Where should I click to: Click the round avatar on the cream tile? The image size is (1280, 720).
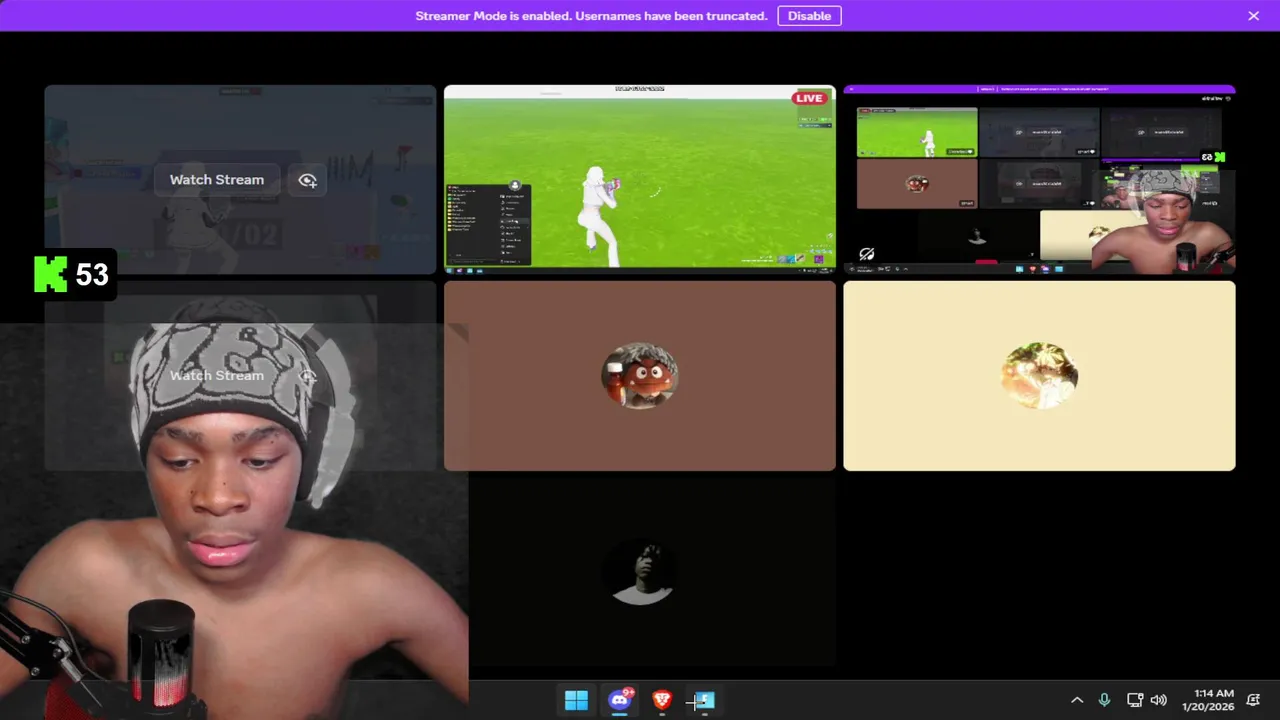1039,376
